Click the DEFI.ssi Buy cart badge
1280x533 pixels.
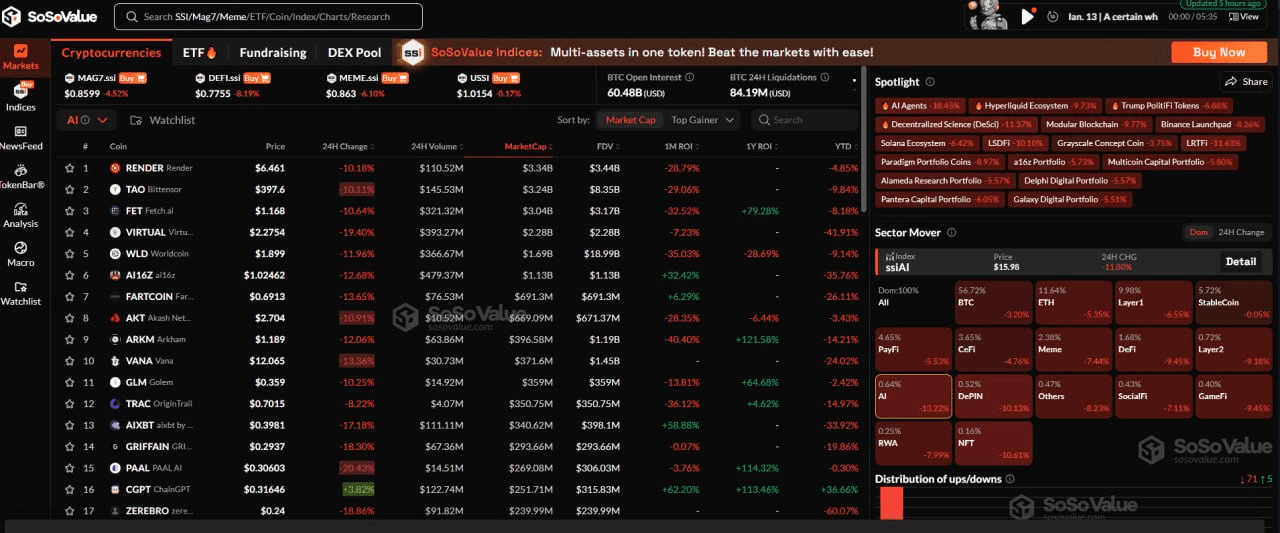(x=256, y=77)
